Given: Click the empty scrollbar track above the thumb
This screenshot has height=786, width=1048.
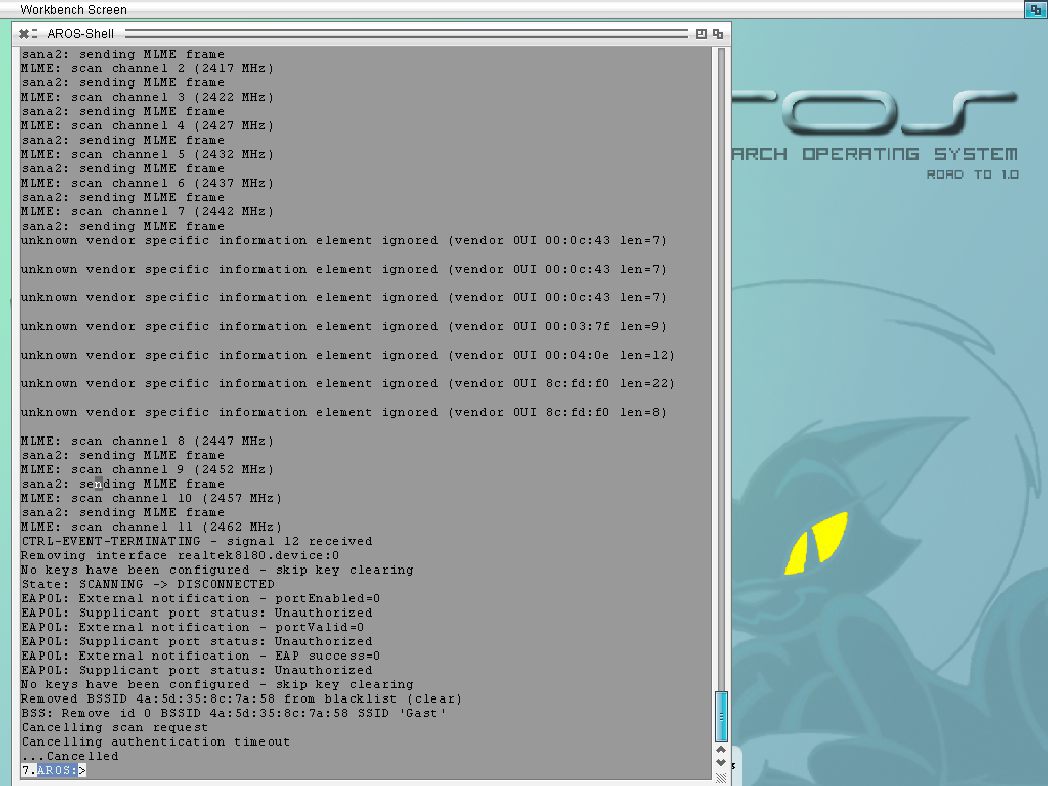Looking at the screenshot, I should click(721, 369).
